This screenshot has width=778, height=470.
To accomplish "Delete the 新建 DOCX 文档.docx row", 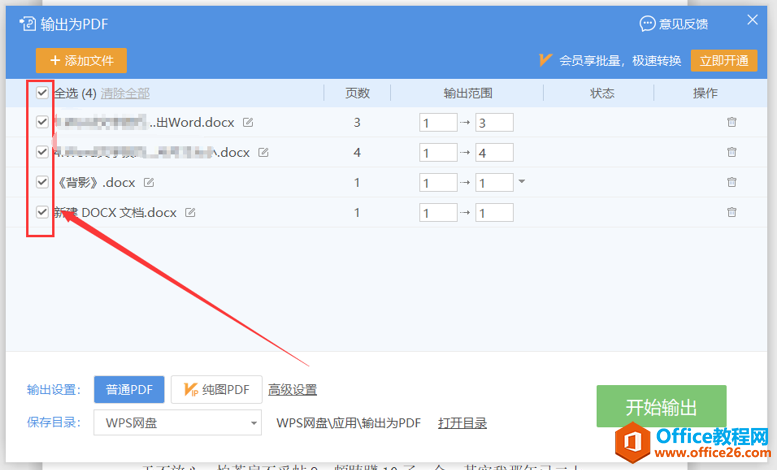I will (731, 212).
